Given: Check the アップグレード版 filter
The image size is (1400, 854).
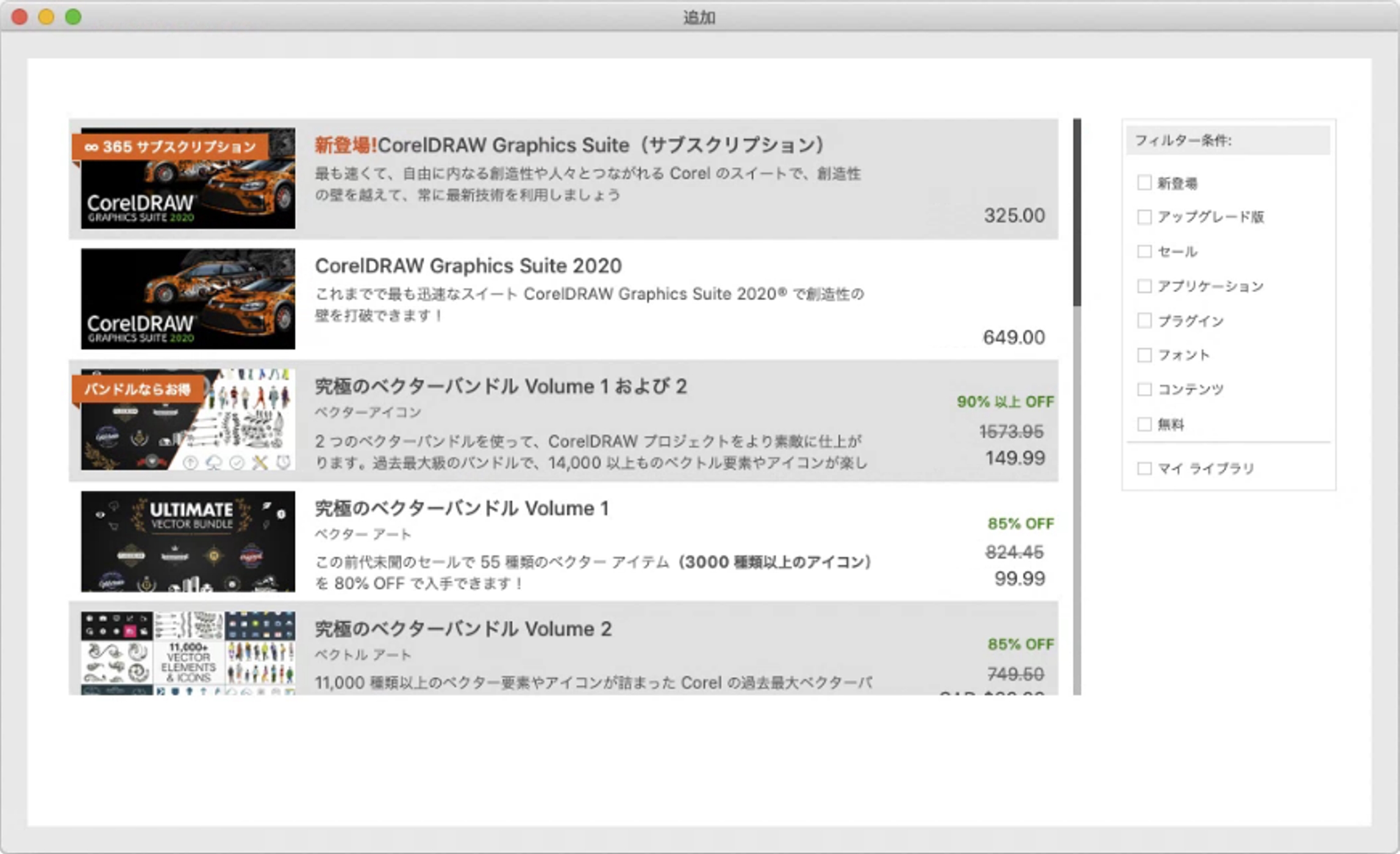Looking at the screenshot, I should (1145, 217).
